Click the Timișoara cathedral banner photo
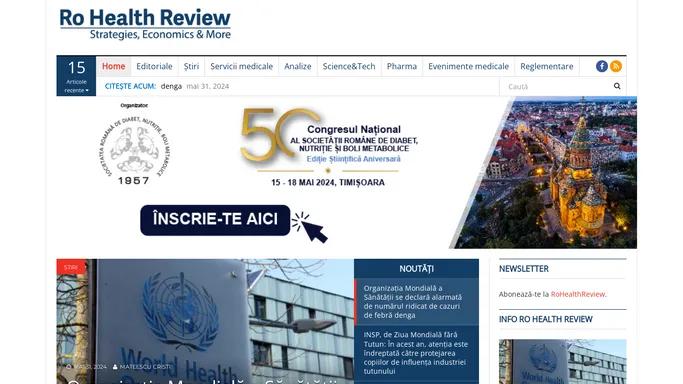Viewport: 683px width, 384px height. [547, 172]
